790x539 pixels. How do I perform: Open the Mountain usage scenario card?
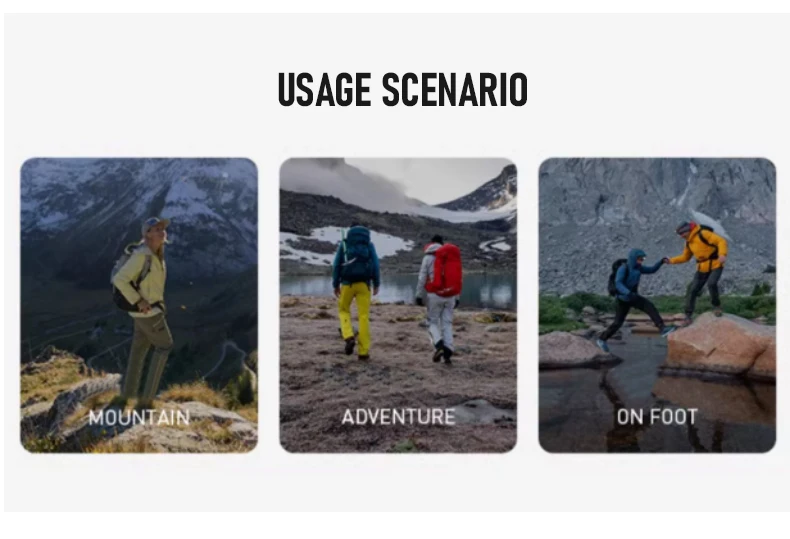coord(139,305)
